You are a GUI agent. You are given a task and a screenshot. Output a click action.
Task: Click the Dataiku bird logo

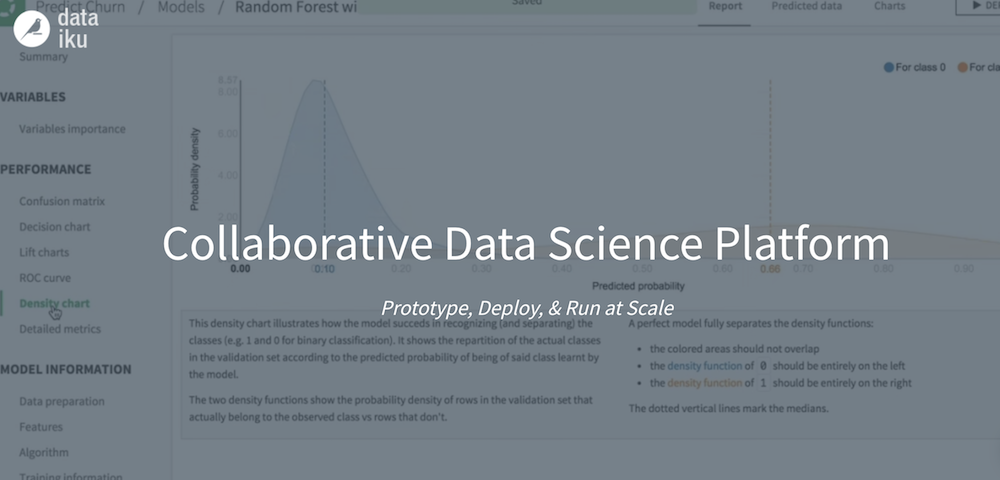(32, 28)
